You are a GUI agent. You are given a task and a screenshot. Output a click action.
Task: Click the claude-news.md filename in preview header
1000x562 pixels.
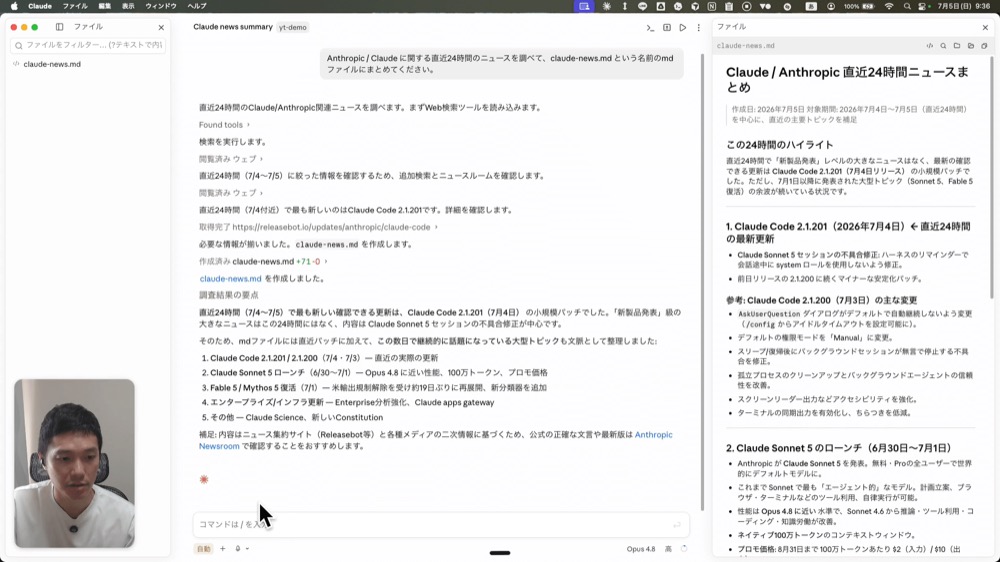pyautogui.click(x=746, y=46)
